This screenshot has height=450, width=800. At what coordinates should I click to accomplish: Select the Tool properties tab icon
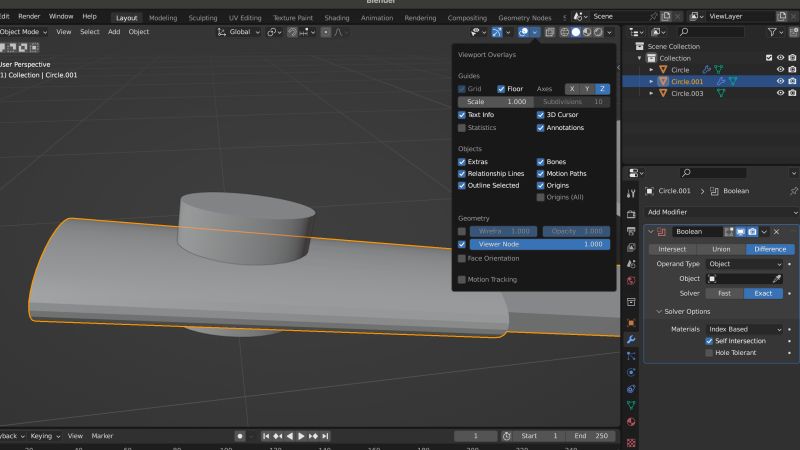pos(631,193)
